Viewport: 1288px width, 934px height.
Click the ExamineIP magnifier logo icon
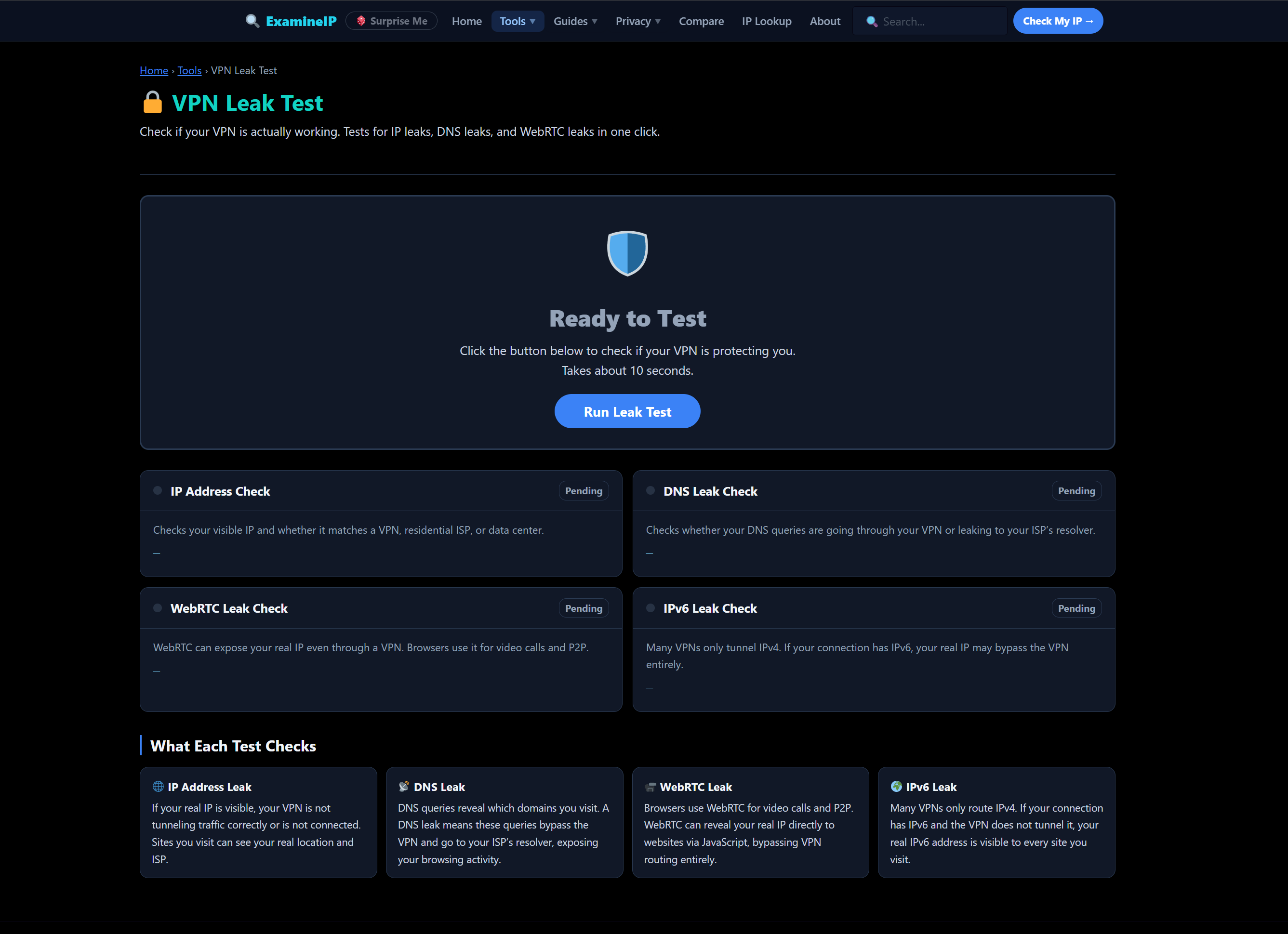[252, 21]
